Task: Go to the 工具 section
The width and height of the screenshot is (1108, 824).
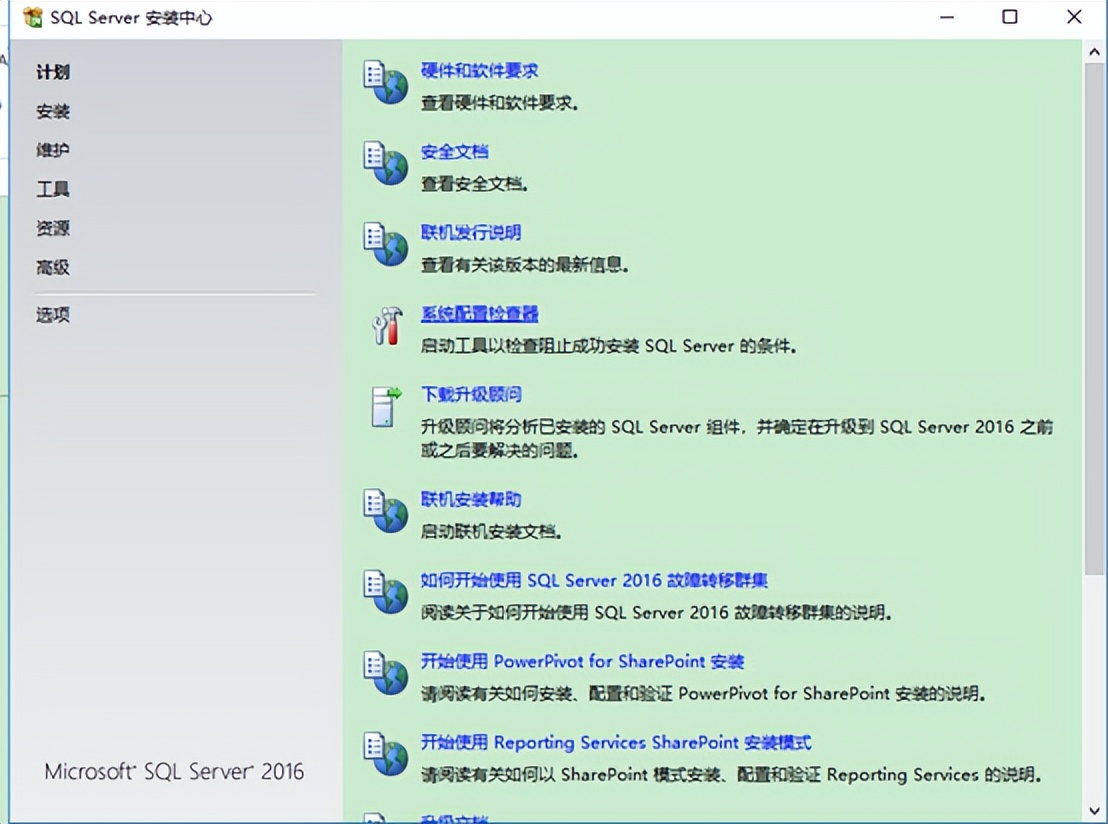Action: tap(53, 189)
